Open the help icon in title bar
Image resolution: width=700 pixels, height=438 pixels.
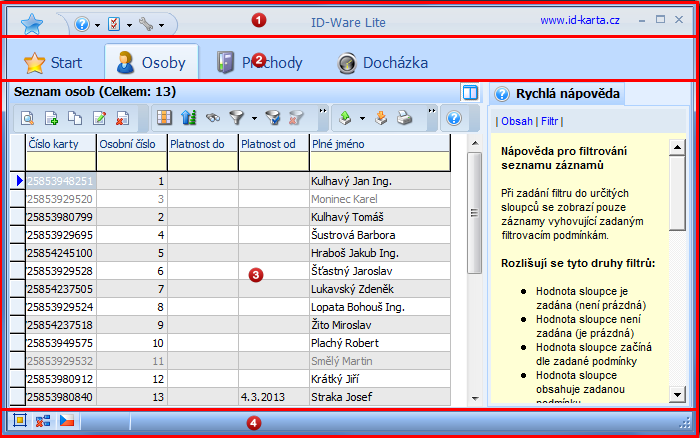coord(82,24)
